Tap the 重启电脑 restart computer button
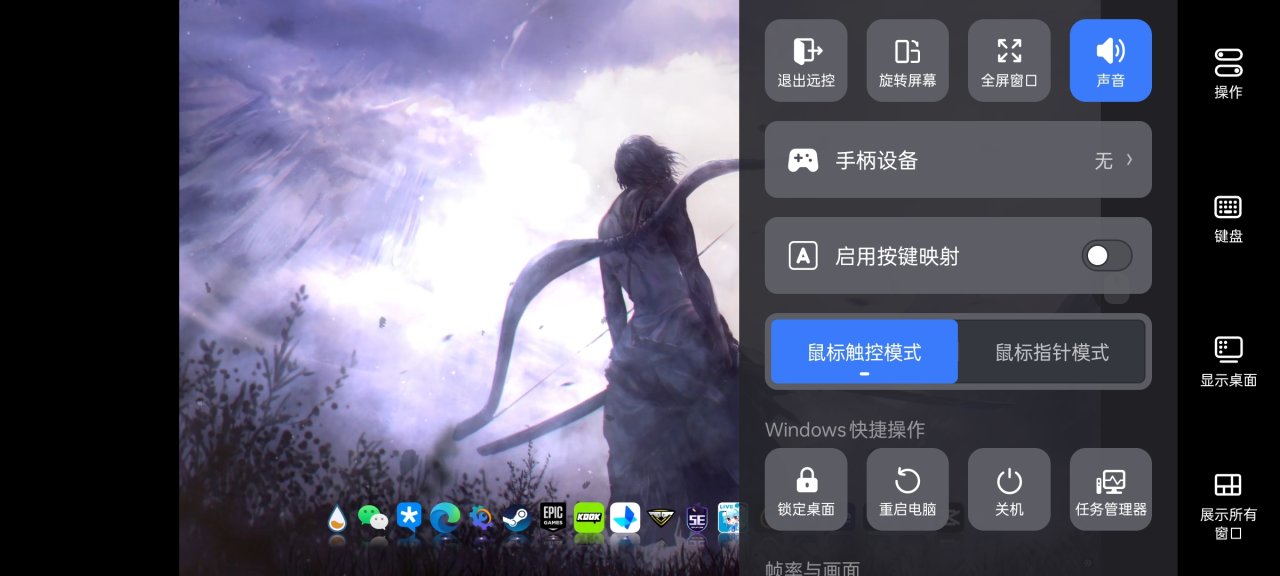 (x=908, y=489)
